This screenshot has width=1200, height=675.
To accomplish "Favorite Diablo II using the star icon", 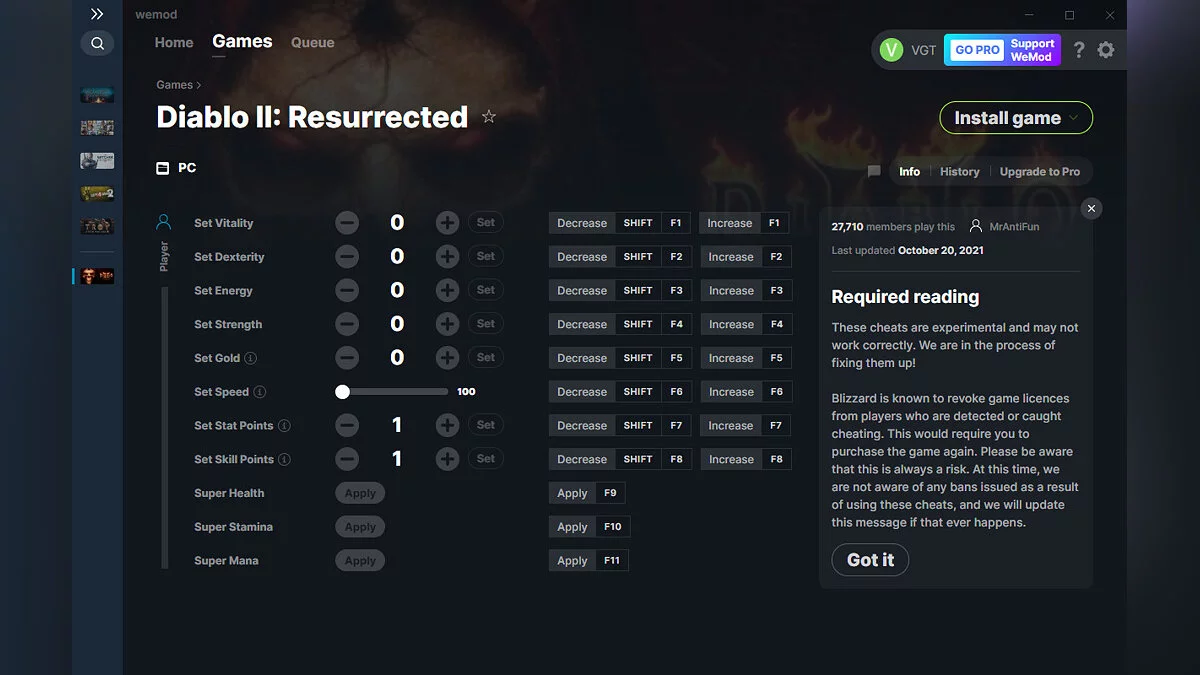I will coord(489,116).
